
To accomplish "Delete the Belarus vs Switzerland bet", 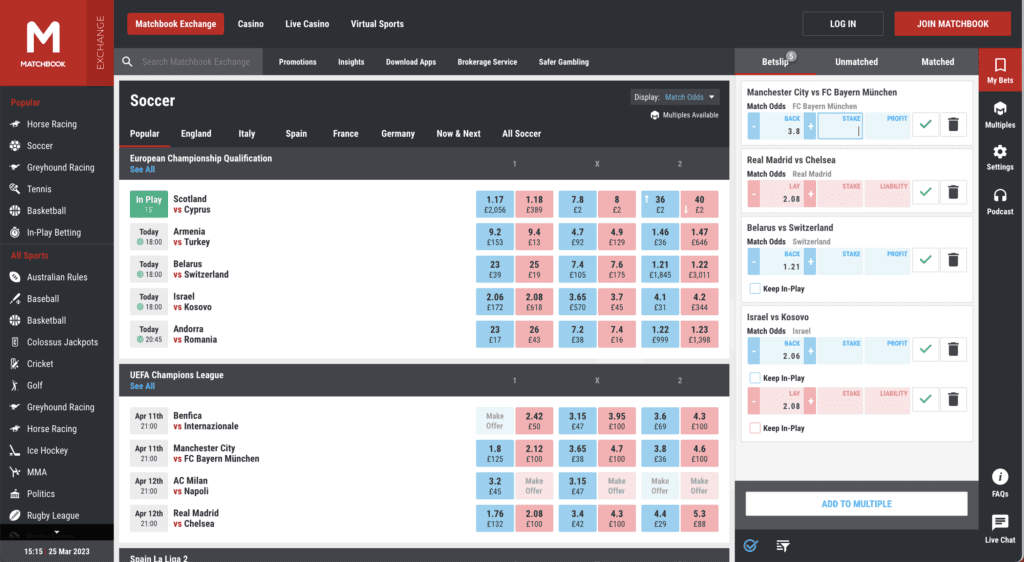I will pos(953,260).
